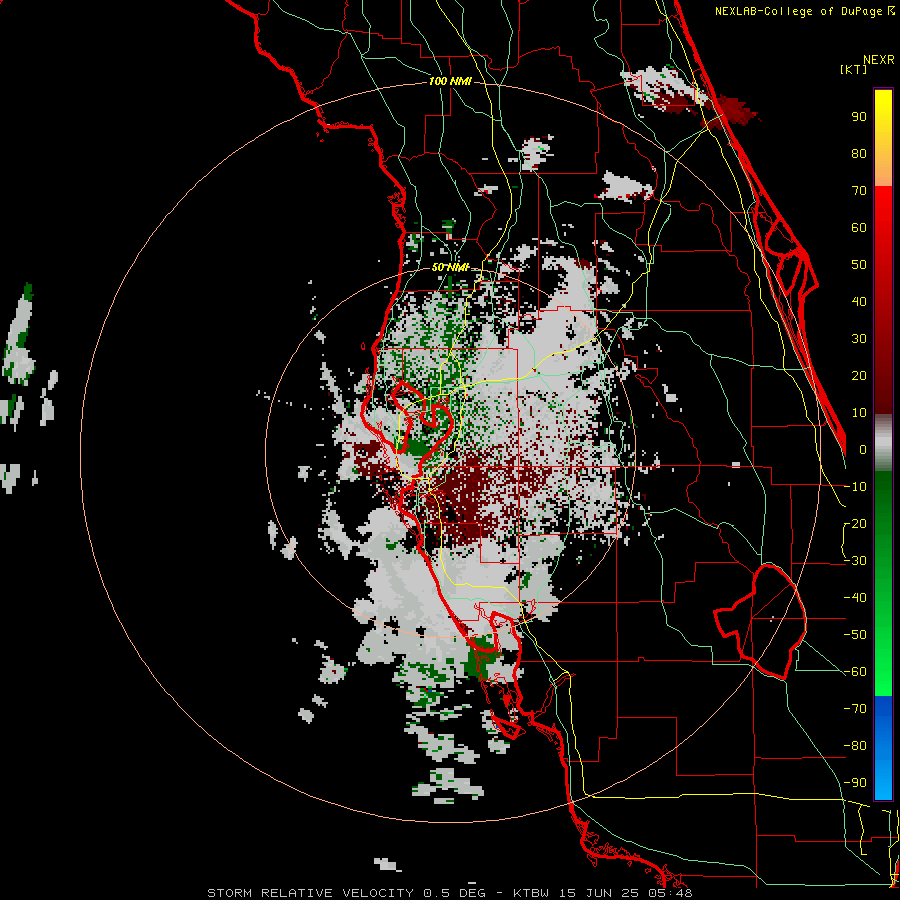Image resolution: width=900 pixels, height=900 pixels.
Task: Click the -40 label on the velocity scale
Action: click(855, 598)
